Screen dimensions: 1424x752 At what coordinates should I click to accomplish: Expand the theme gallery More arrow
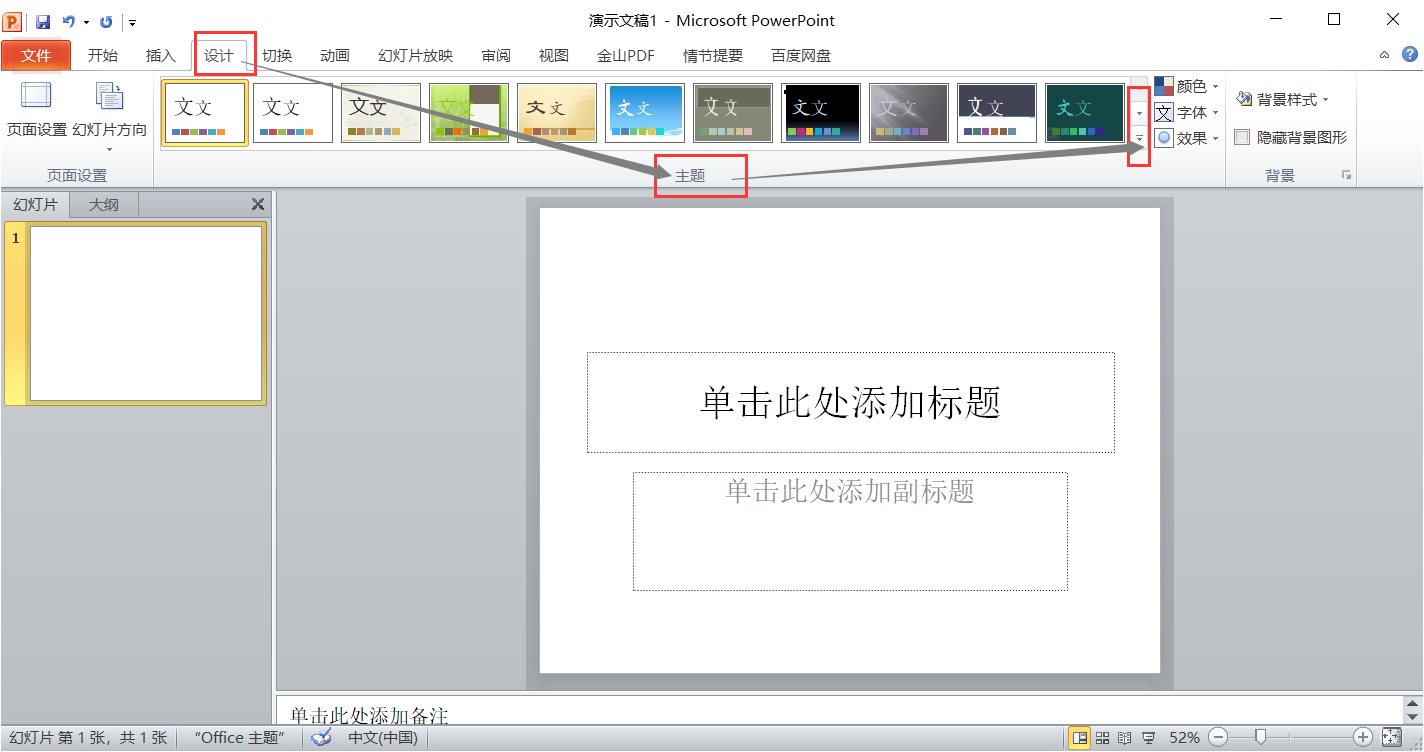(1139, 137)
